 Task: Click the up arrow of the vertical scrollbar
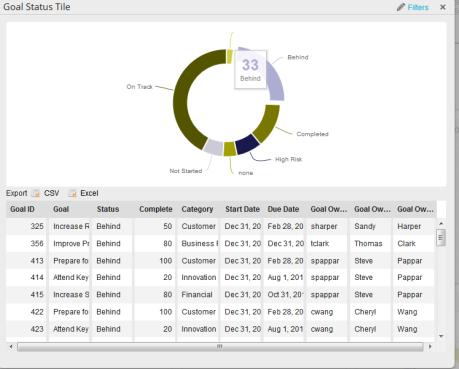click(441, 224)
